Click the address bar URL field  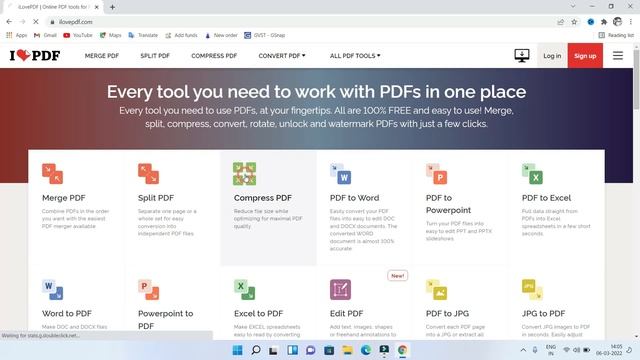tap(302, 22)
